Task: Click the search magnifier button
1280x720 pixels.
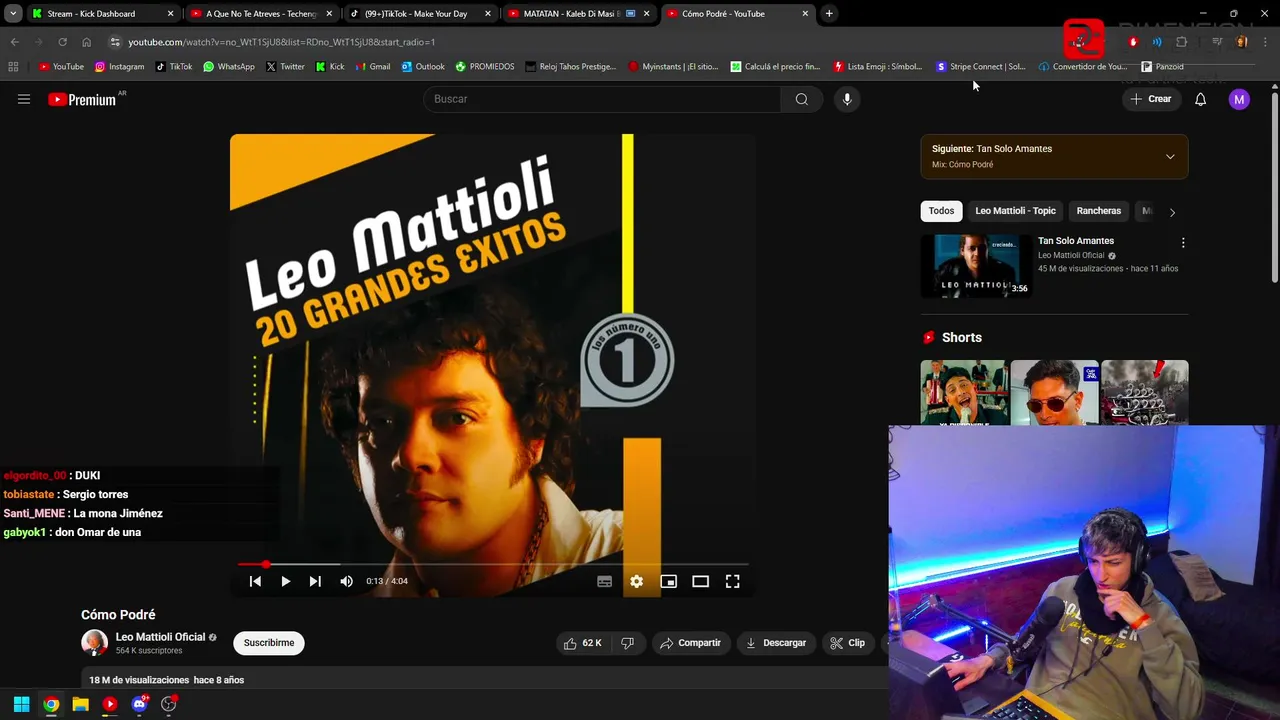Action: [x=801, y=99]
